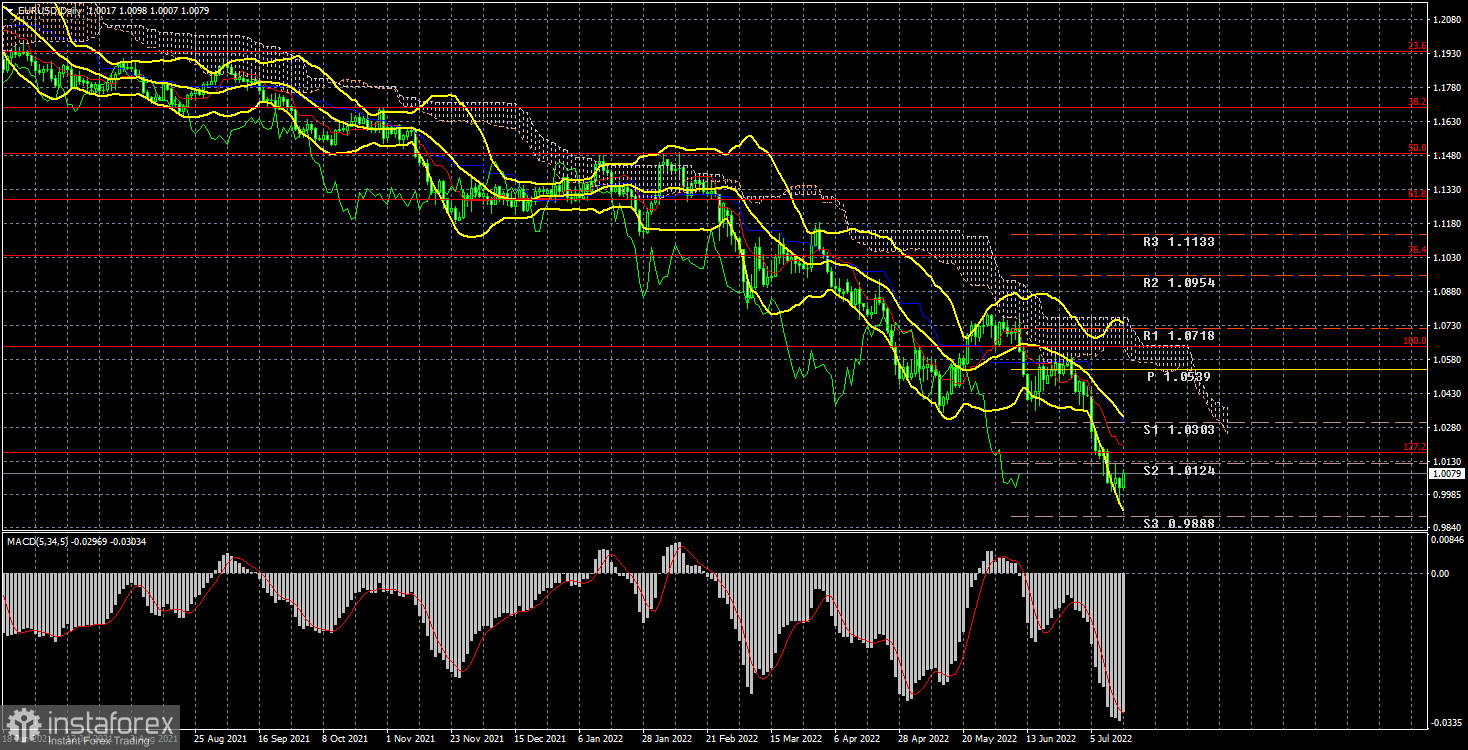Click the 6 Jan 2022 date label

[603, 739]
